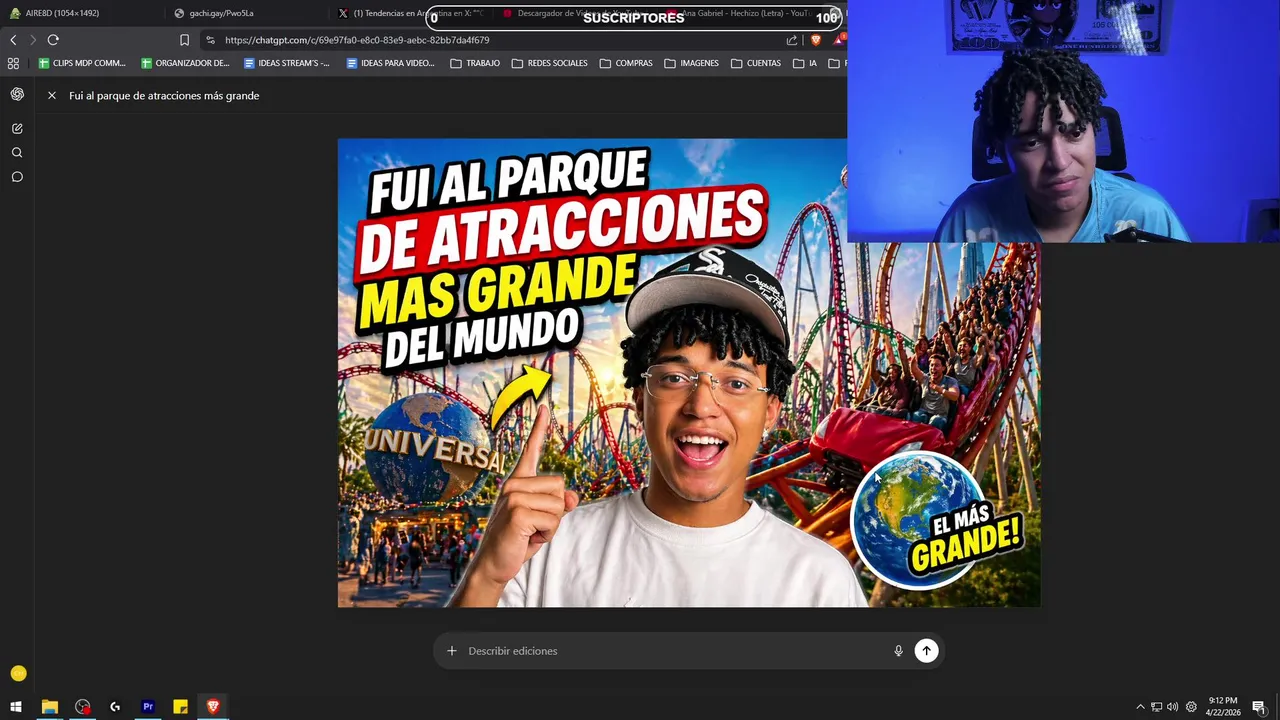Expand the IMAGENES bookmarks folder

[x=691, y=63]
